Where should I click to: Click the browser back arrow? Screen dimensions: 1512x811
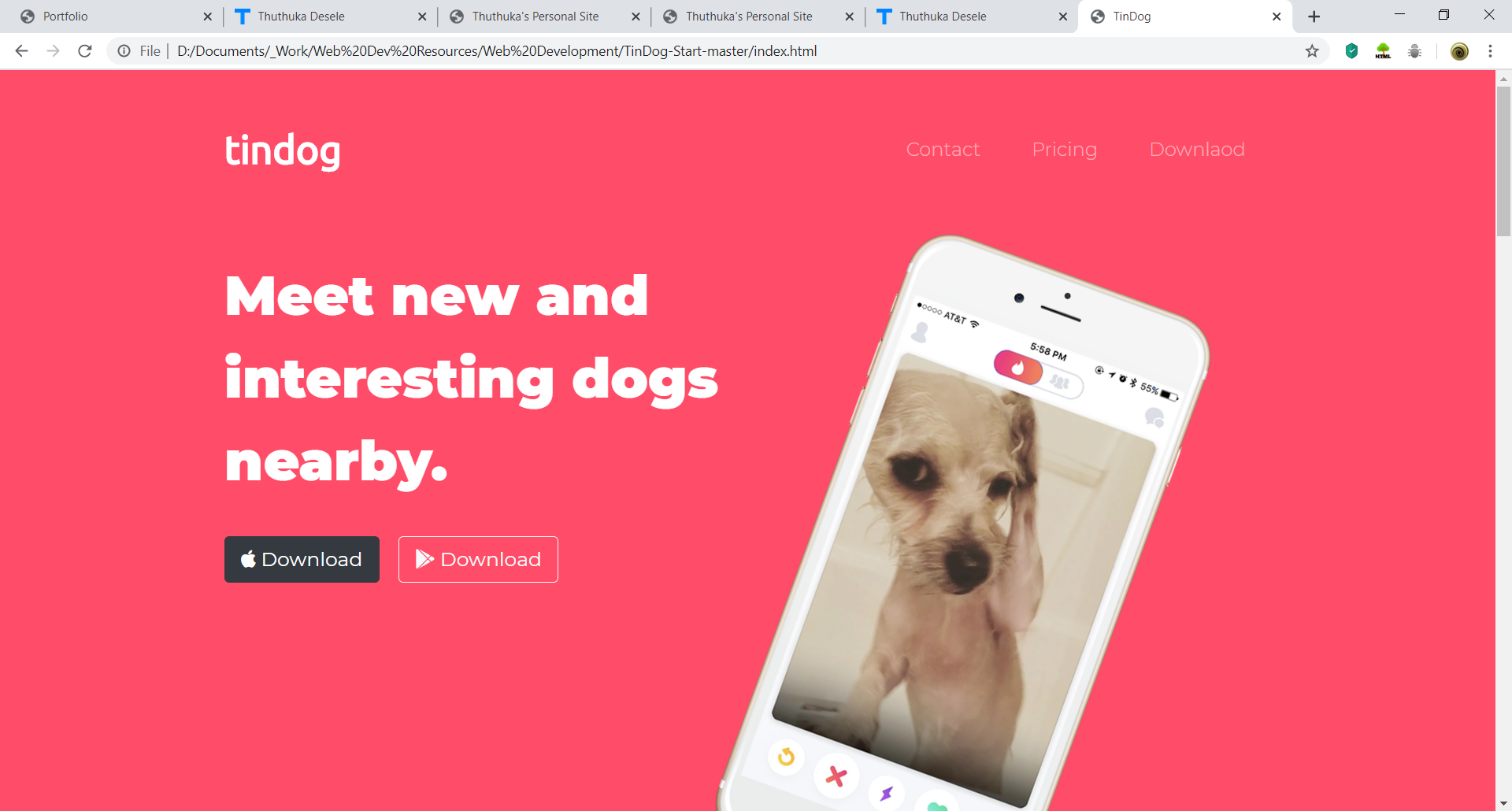click(x=21, y=51)
